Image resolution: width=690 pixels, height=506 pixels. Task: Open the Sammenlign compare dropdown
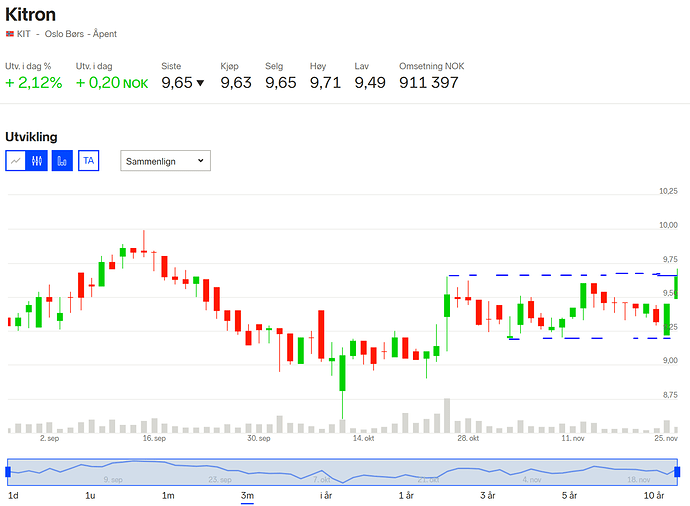165,161
